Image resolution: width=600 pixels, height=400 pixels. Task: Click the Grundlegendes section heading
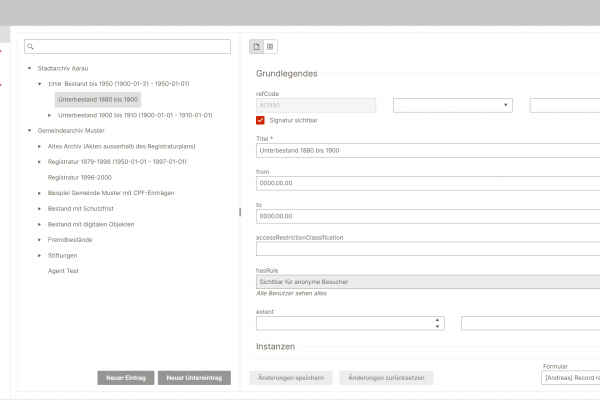point(287,73)
